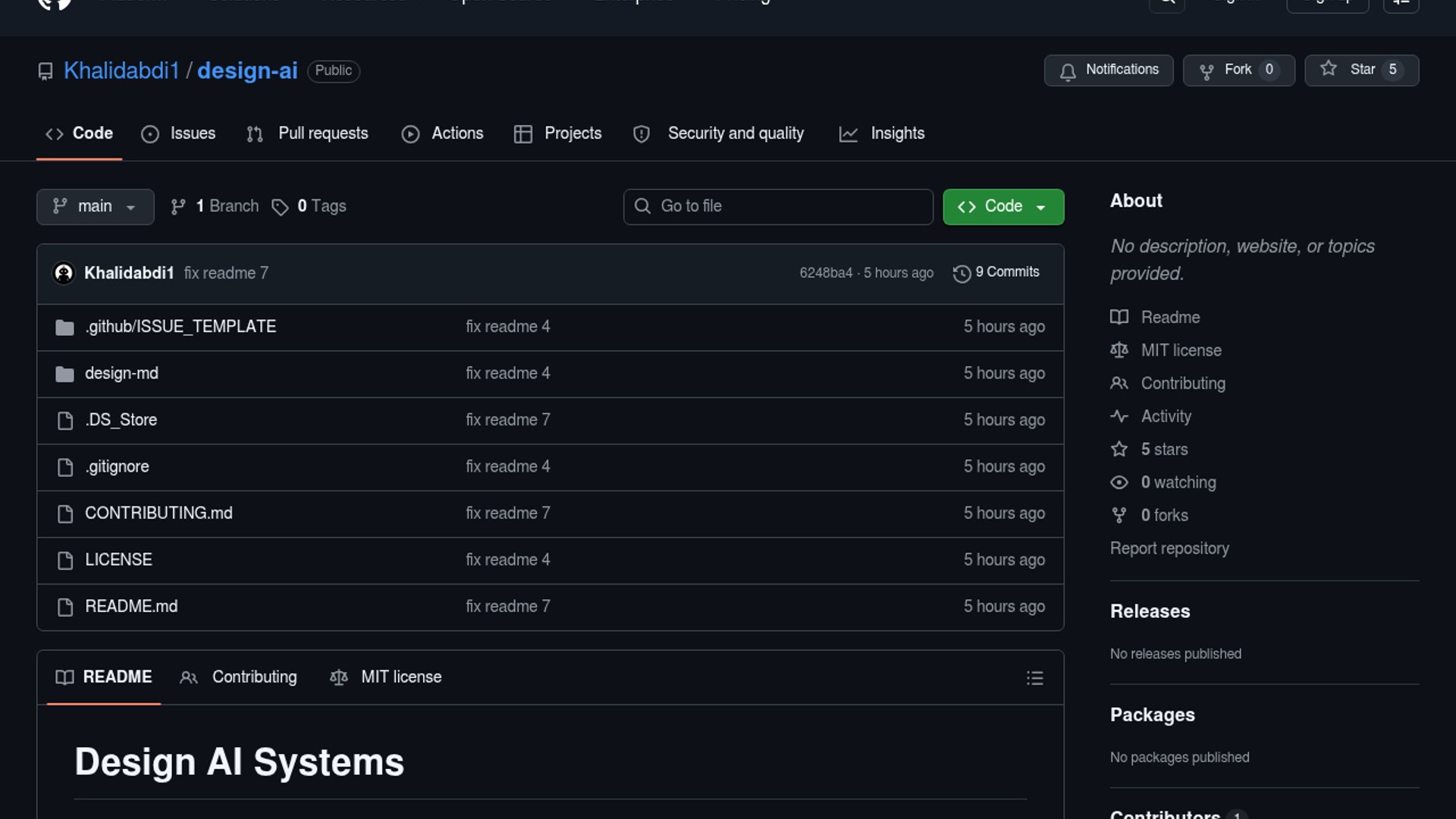The height and width of the screenshot is (819, 1456).
Task: Toggle Notifications bell for this repository
Action: (1108, 70)
